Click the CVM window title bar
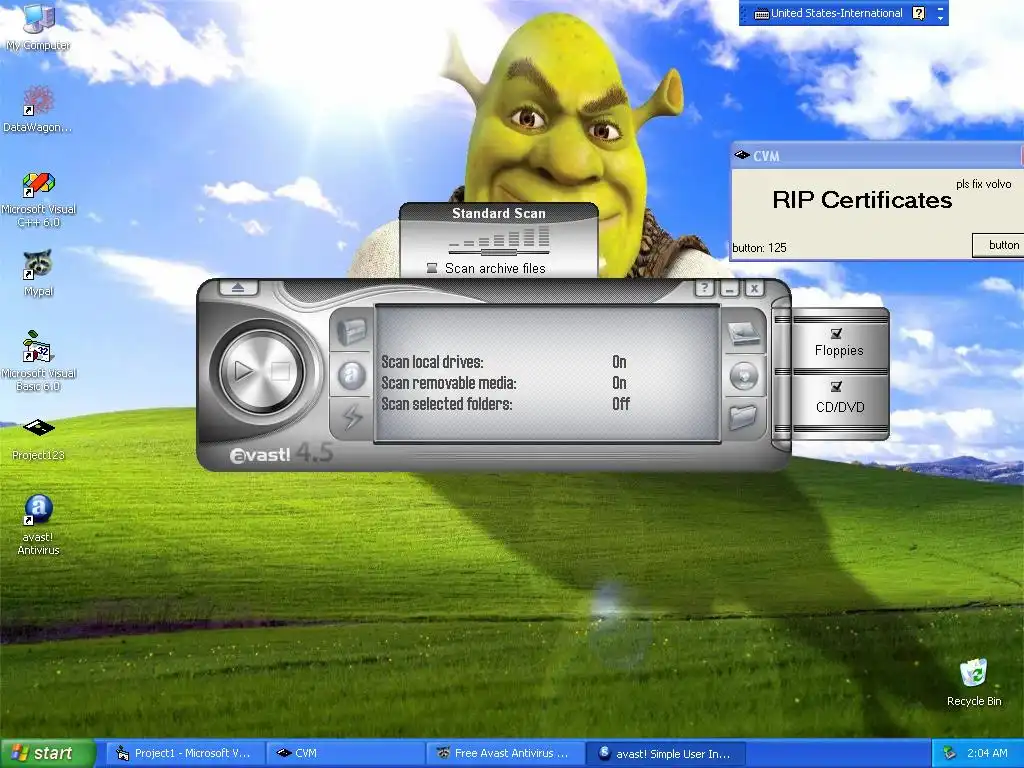 pyautogui.click(x=875, y=155)
